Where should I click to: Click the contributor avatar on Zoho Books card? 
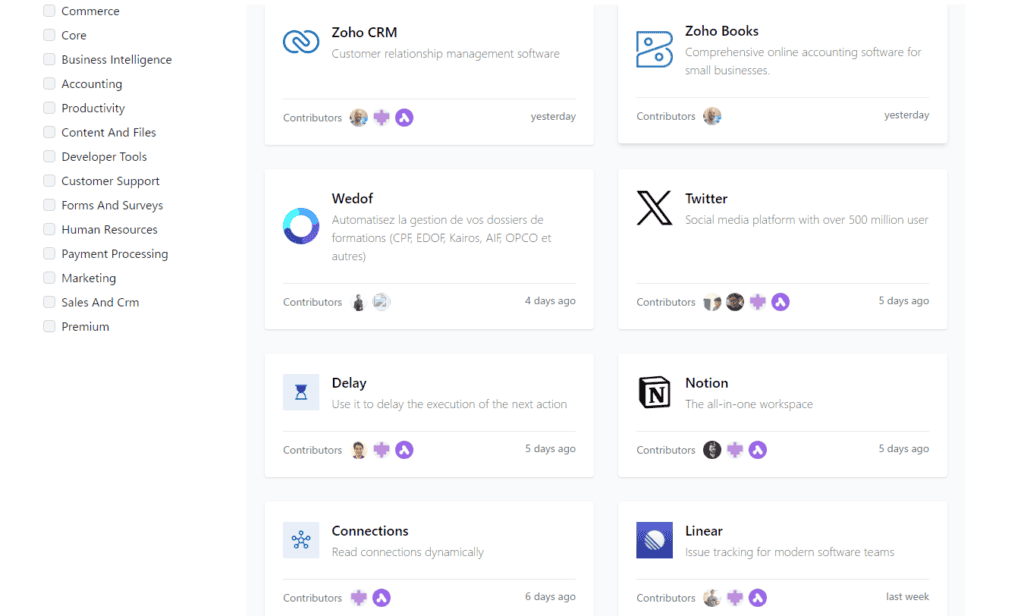[x=712, y=116]
